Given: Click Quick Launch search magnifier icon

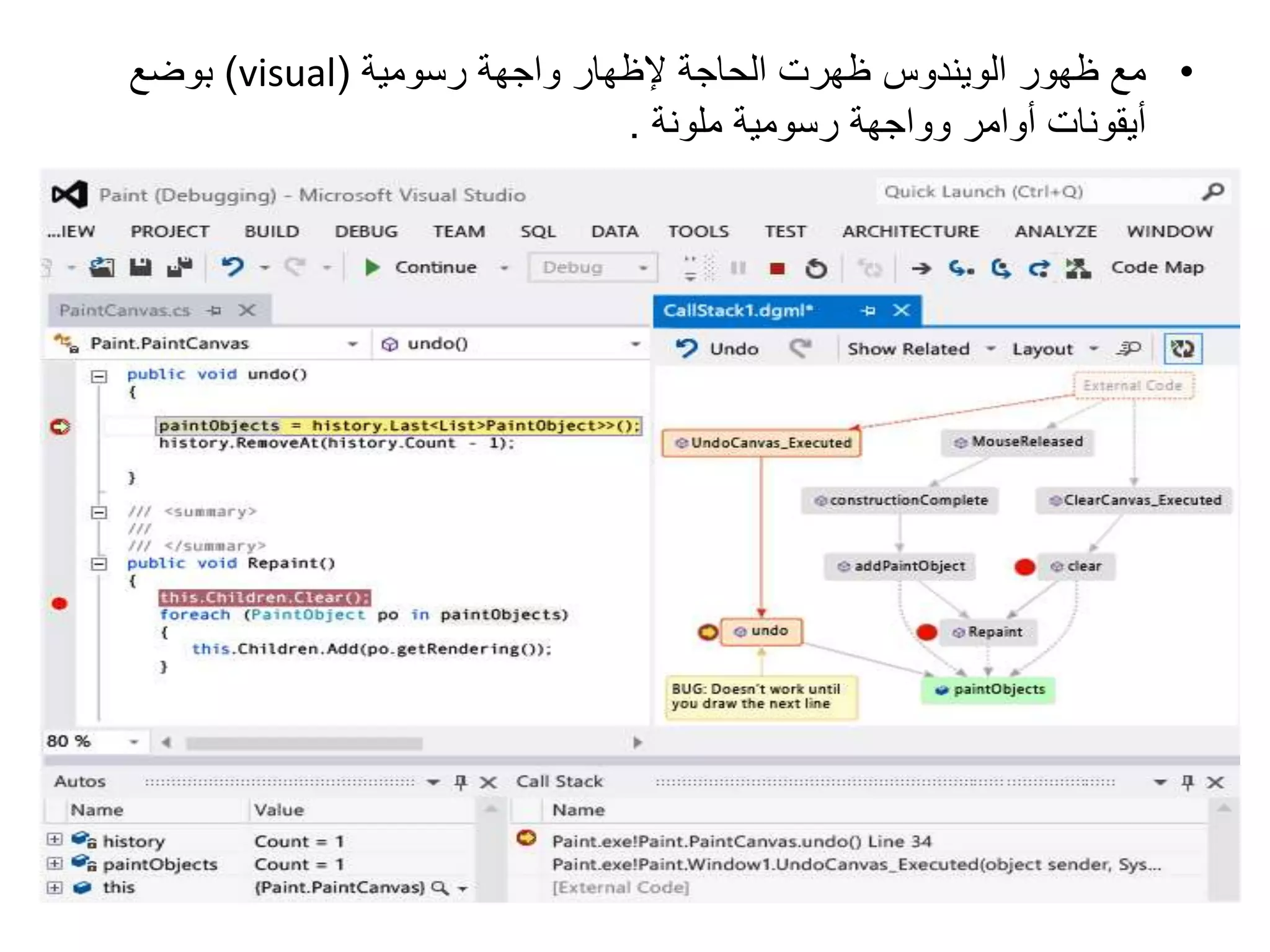Looking at the screenshot, I should point(1212,192).
